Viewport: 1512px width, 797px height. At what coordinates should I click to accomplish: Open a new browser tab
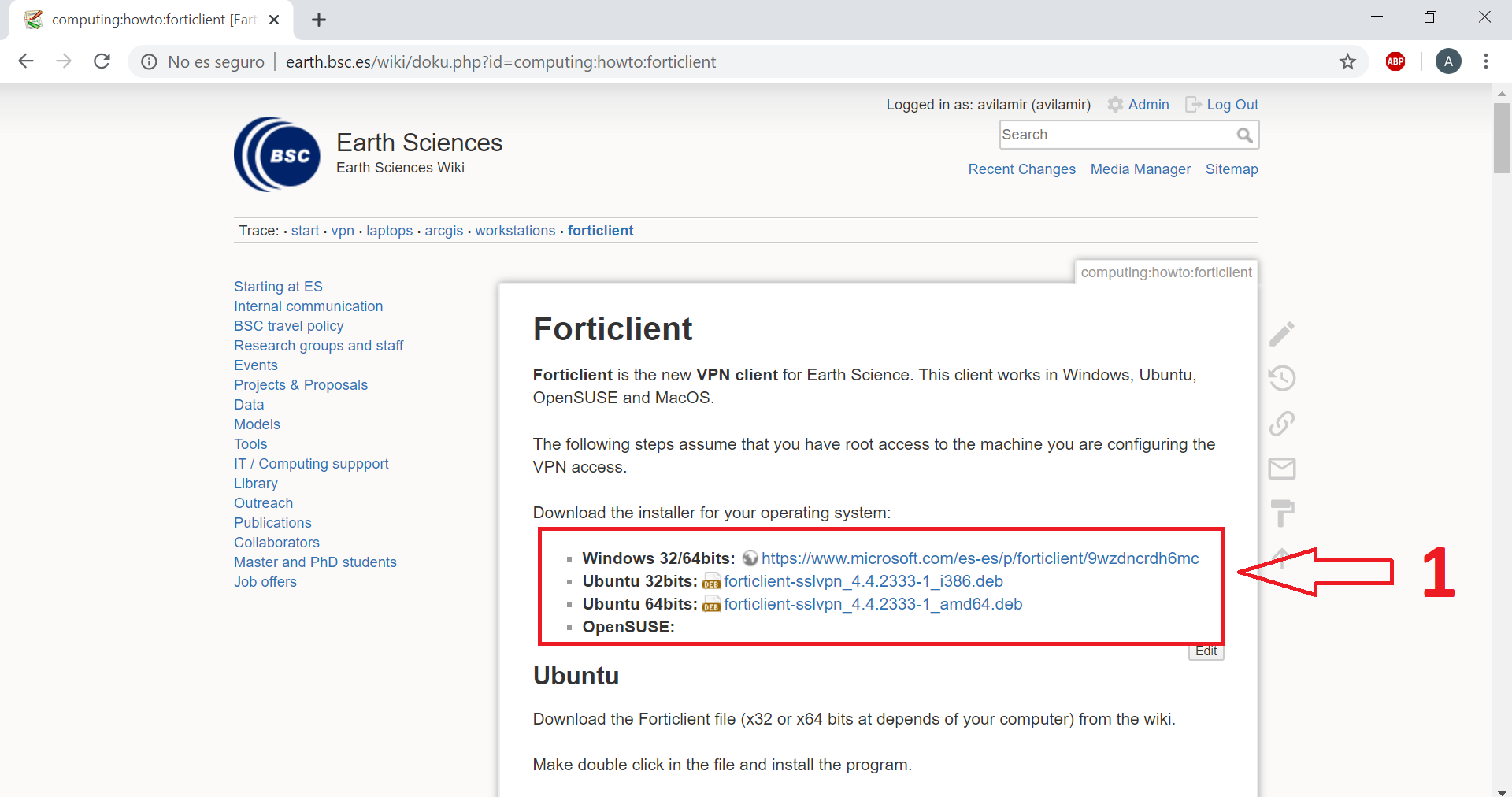[x=319, y=20]
